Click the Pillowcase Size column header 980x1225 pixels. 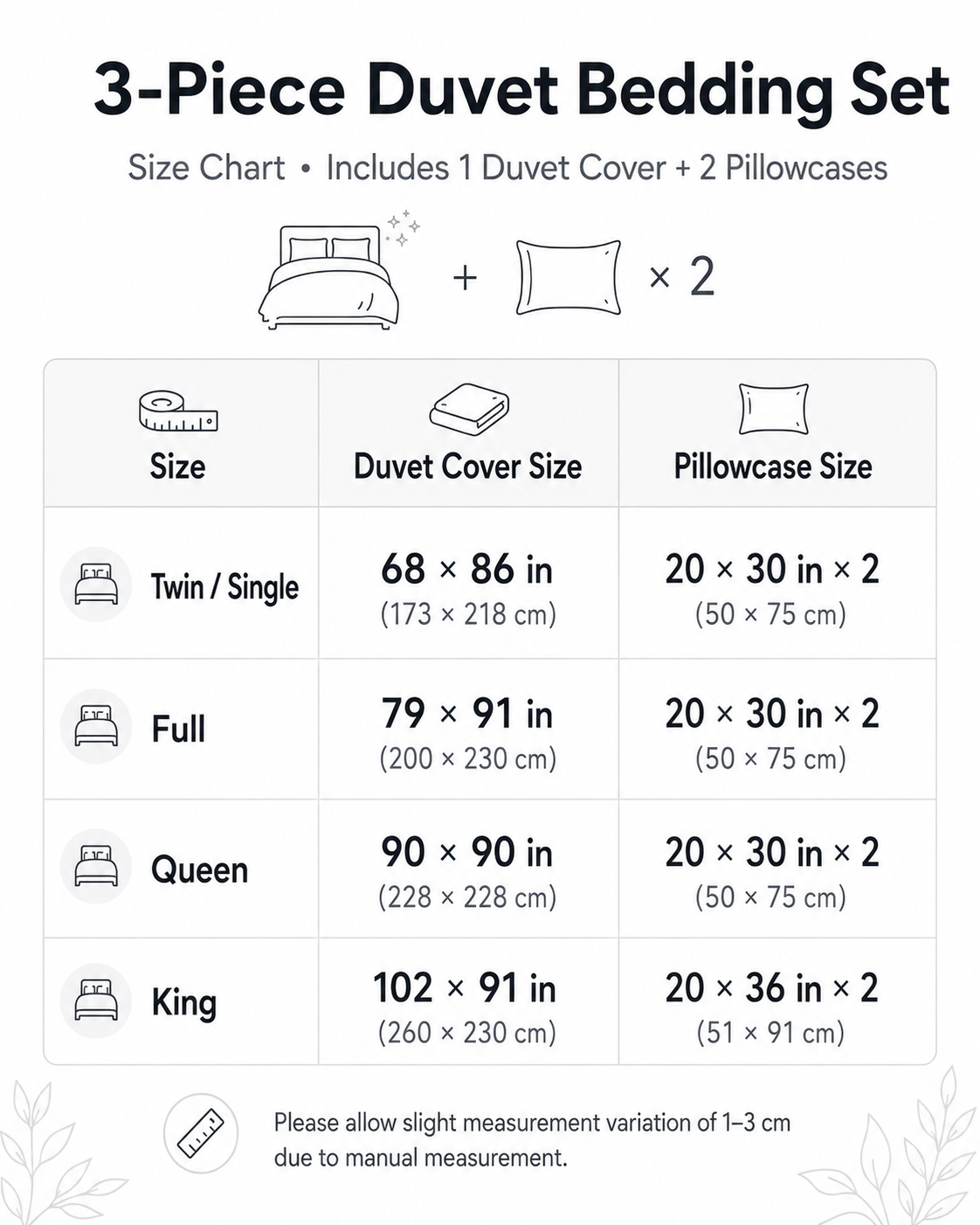coord(773,467)
